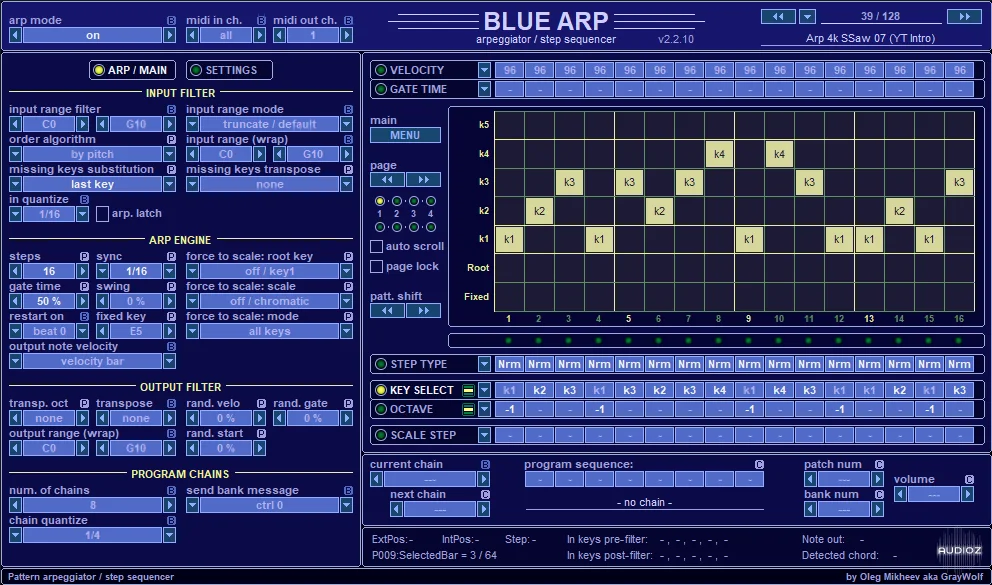Enable auto scroll checkbox

point(376,246)
